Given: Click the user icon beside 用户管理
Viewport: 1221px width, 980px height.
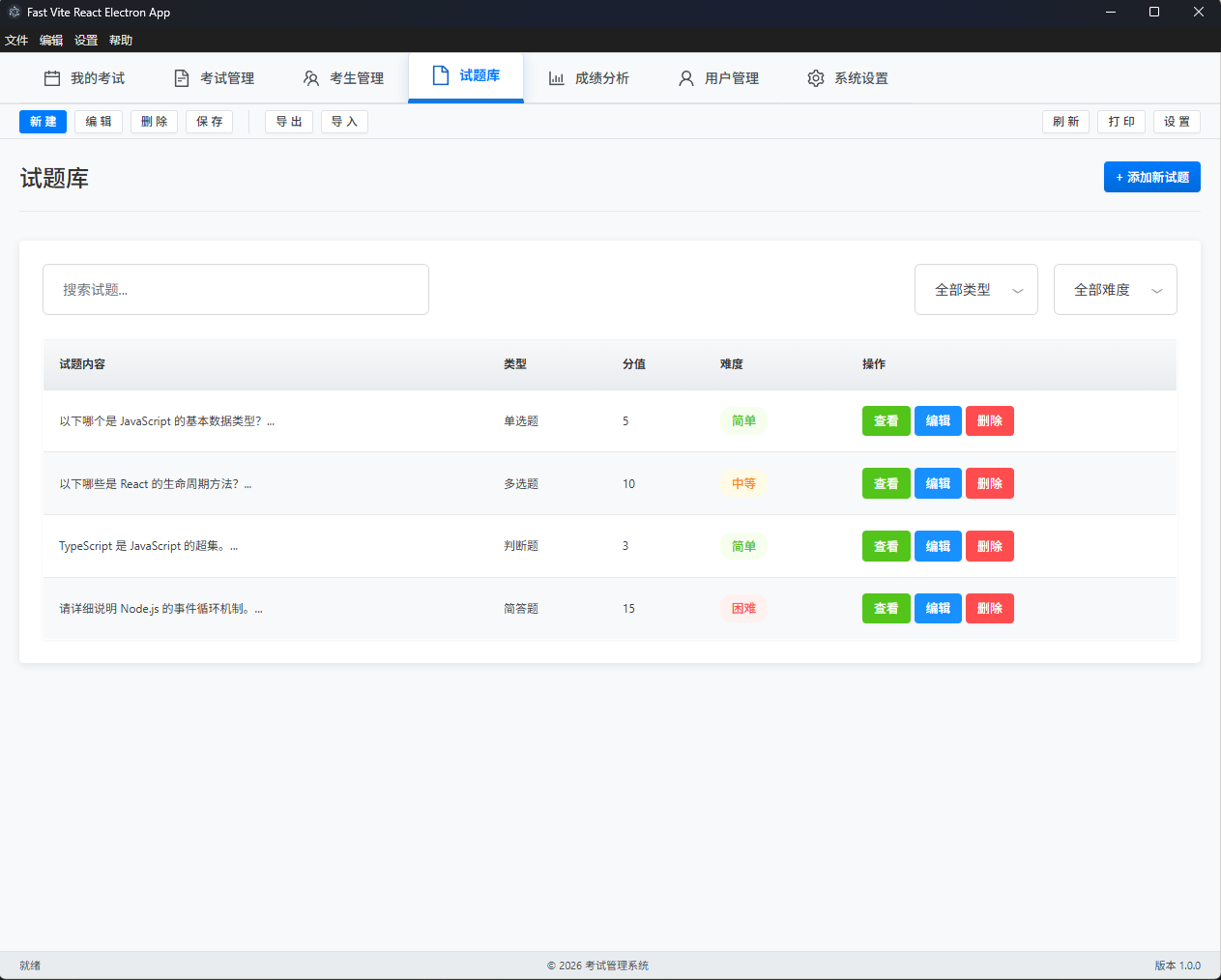Looking at the screenshot, I should tap(686, 78).
